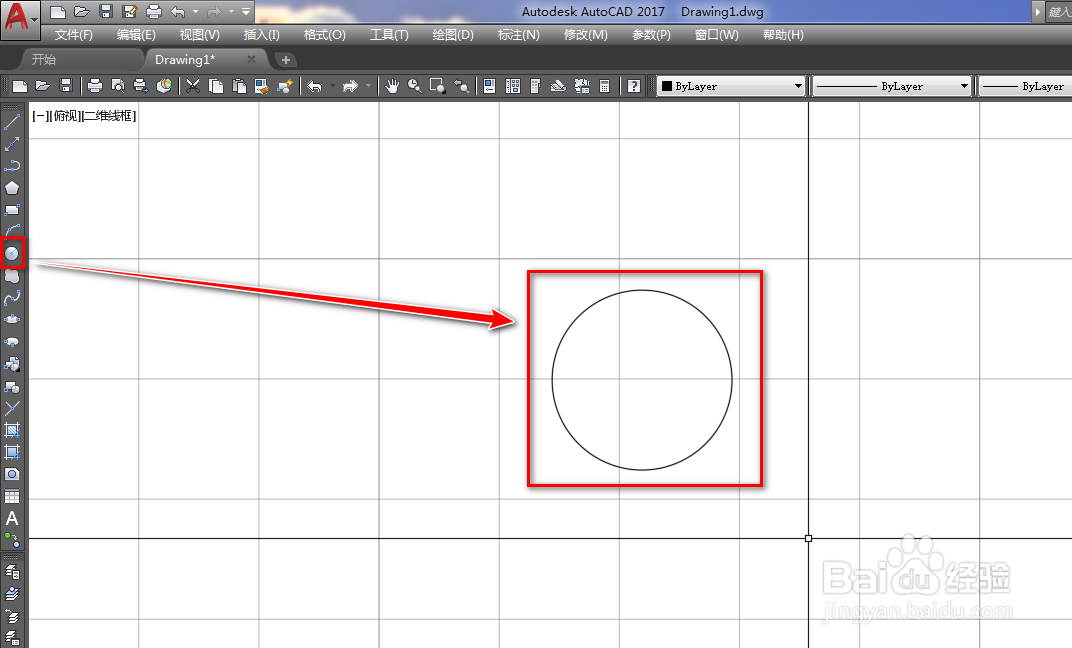This screenshot has height=648, width=1072.
Task: Open the 文件(F) menu
Action: click(x=73, y=35)
